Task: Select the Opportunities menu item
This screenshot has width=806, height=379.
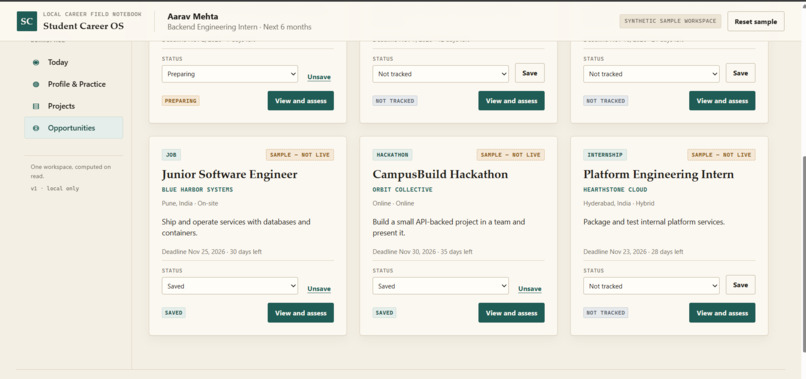Action: pos(74,128)
